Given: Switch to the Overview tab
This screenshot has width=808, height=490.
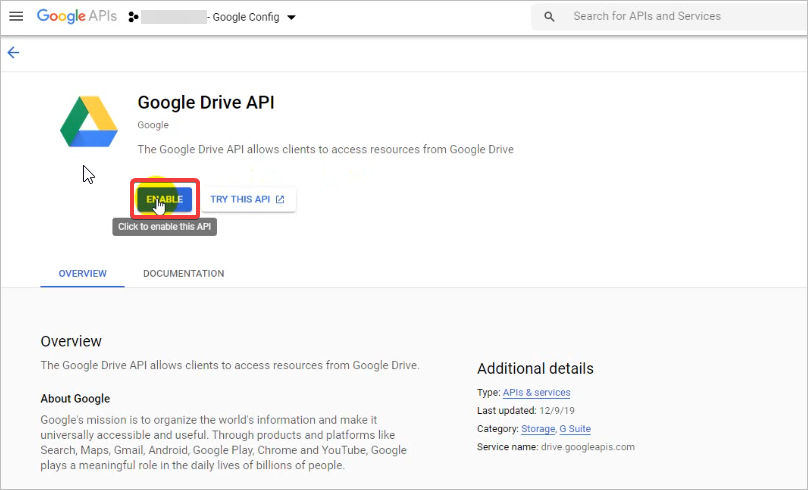Looking at the screenshot, I should click(82, 274).
